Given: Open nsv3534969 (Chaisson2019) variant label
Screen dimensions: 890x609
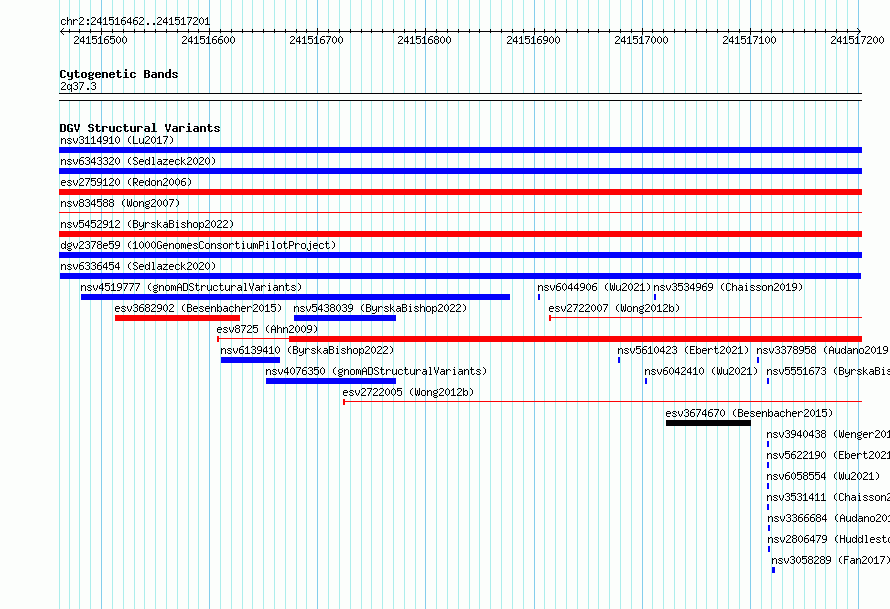Looking at the screenshot, I should [728, 287].
